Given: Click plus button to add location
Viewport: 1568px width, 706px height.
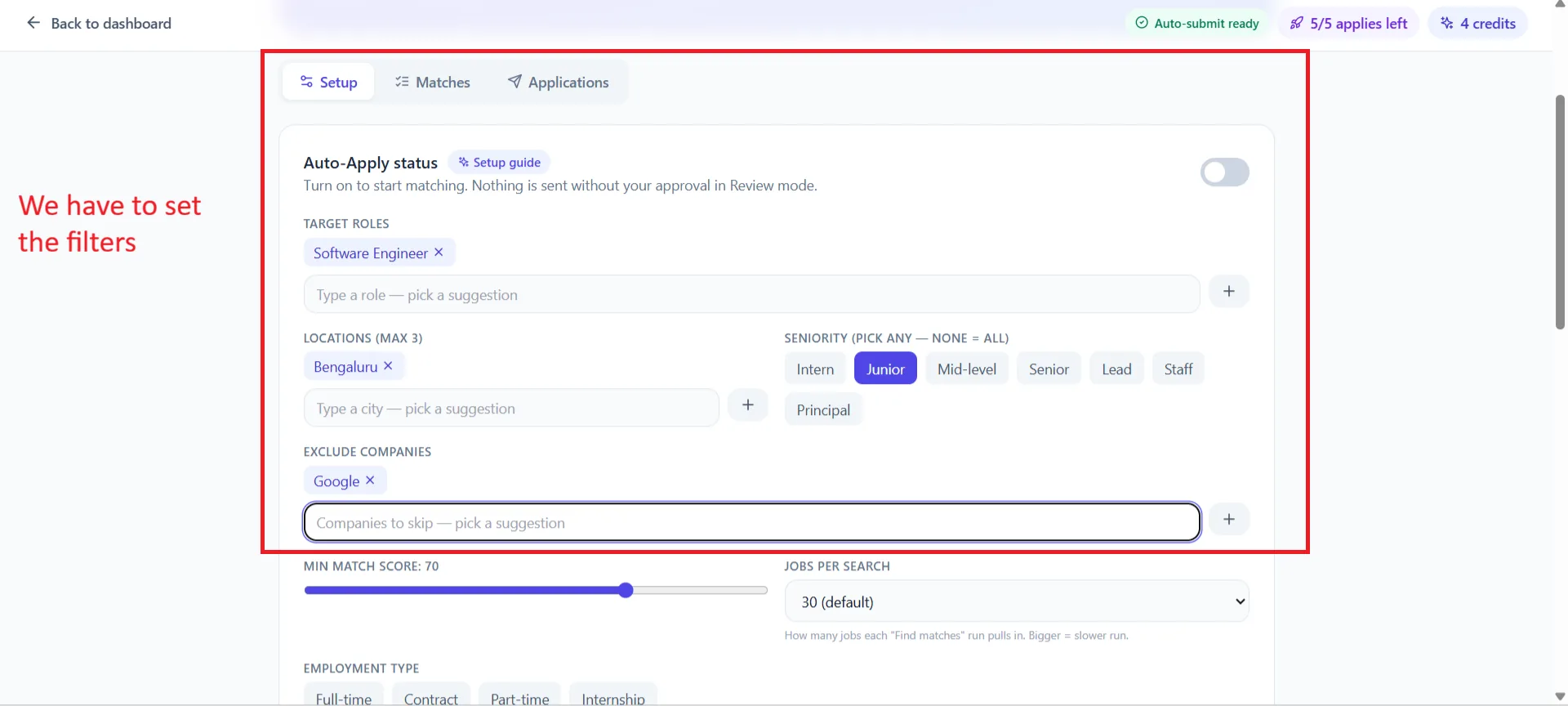Looking at the screenshot, I should point(747,405).
